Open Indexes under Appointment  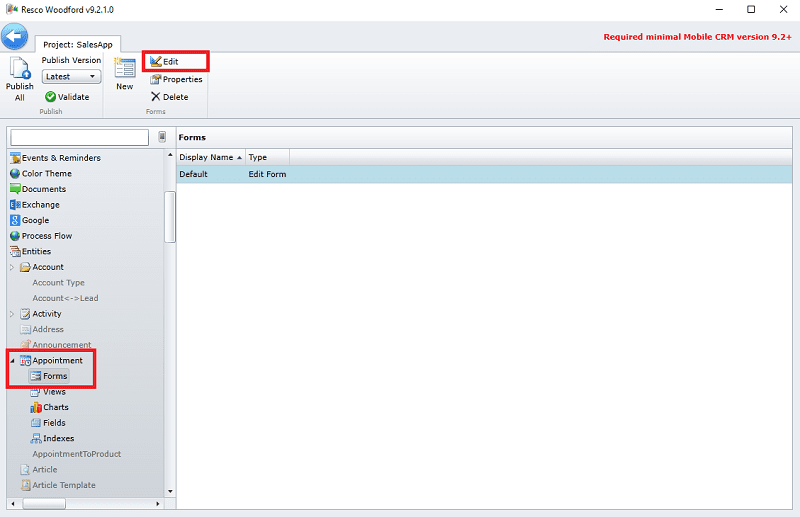(52, 438)
